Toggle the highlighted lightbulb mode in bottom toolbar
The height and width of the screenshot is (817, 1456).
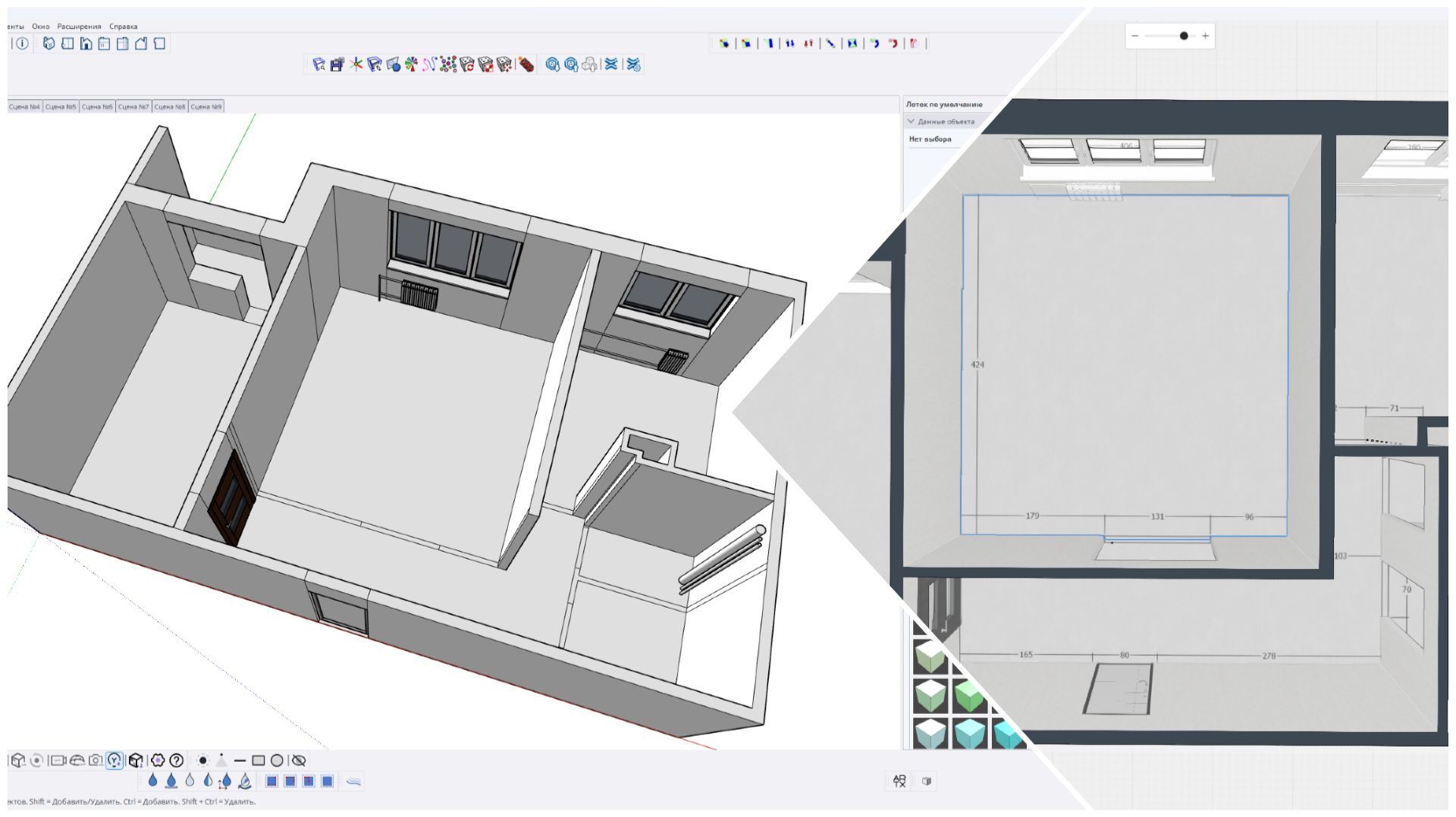coord(112,760)
